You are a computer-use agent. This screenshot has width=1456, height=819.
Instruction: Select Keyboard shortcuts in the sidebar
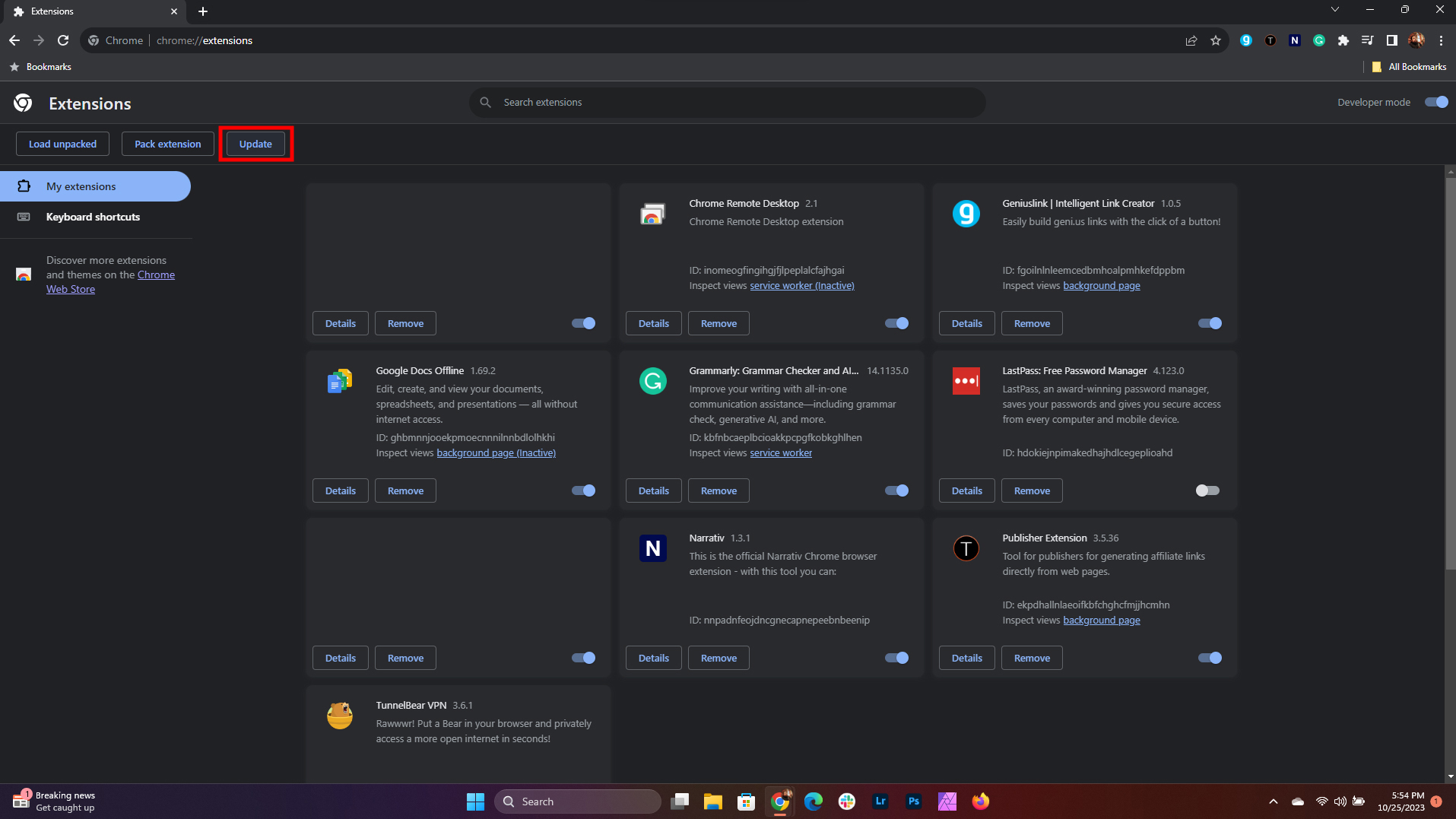click(93, 217)
